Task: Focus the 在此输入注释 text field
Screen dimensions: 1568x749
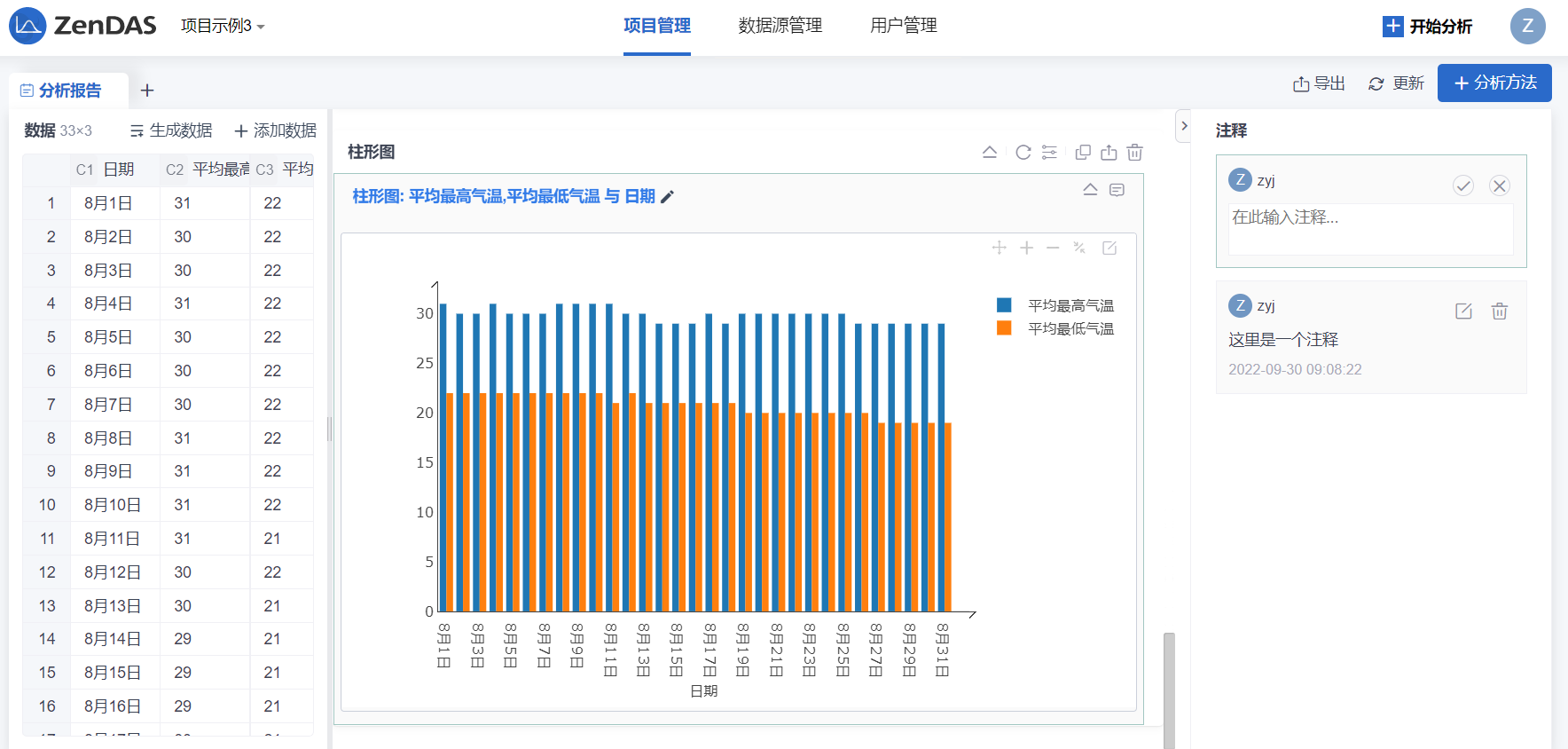Action: pos(1370,229)
